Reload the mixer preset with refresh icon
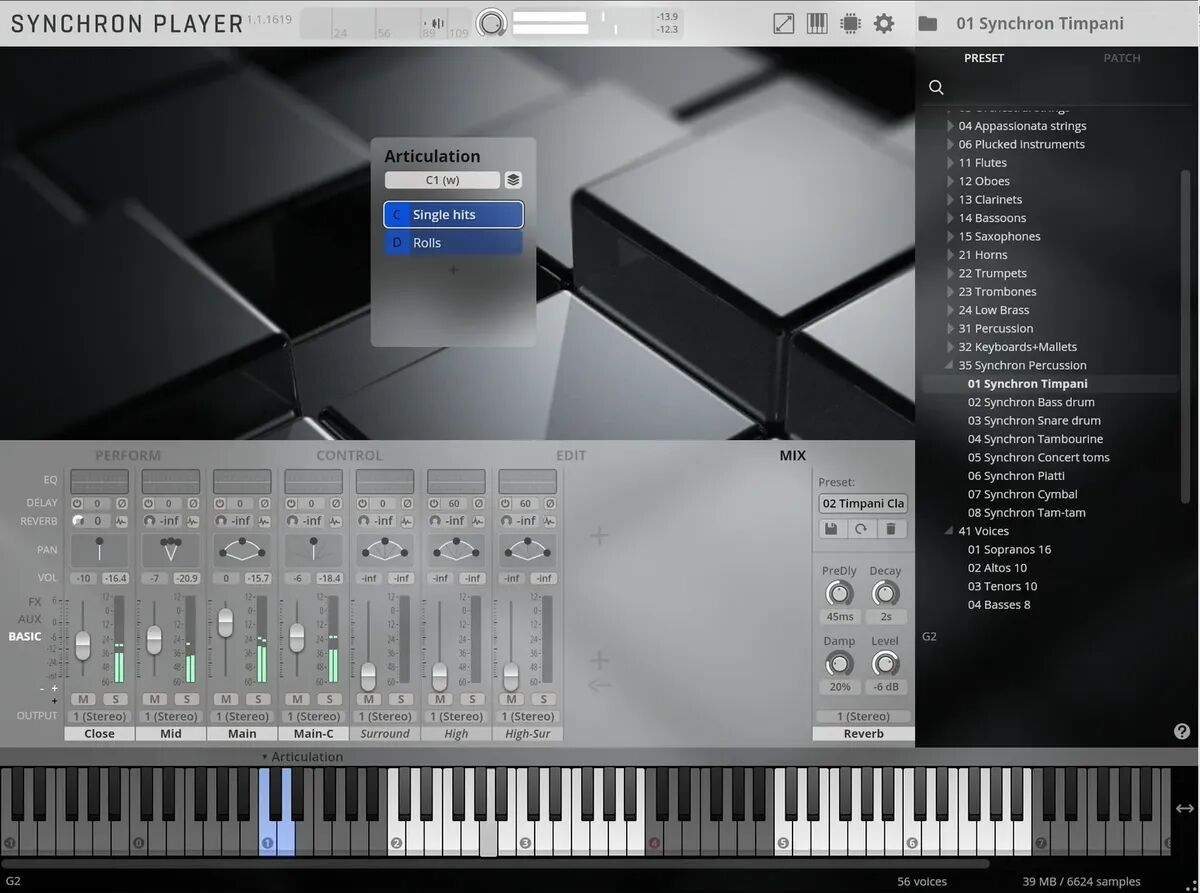Screen dimensions: 1200x893 point(861,529)
